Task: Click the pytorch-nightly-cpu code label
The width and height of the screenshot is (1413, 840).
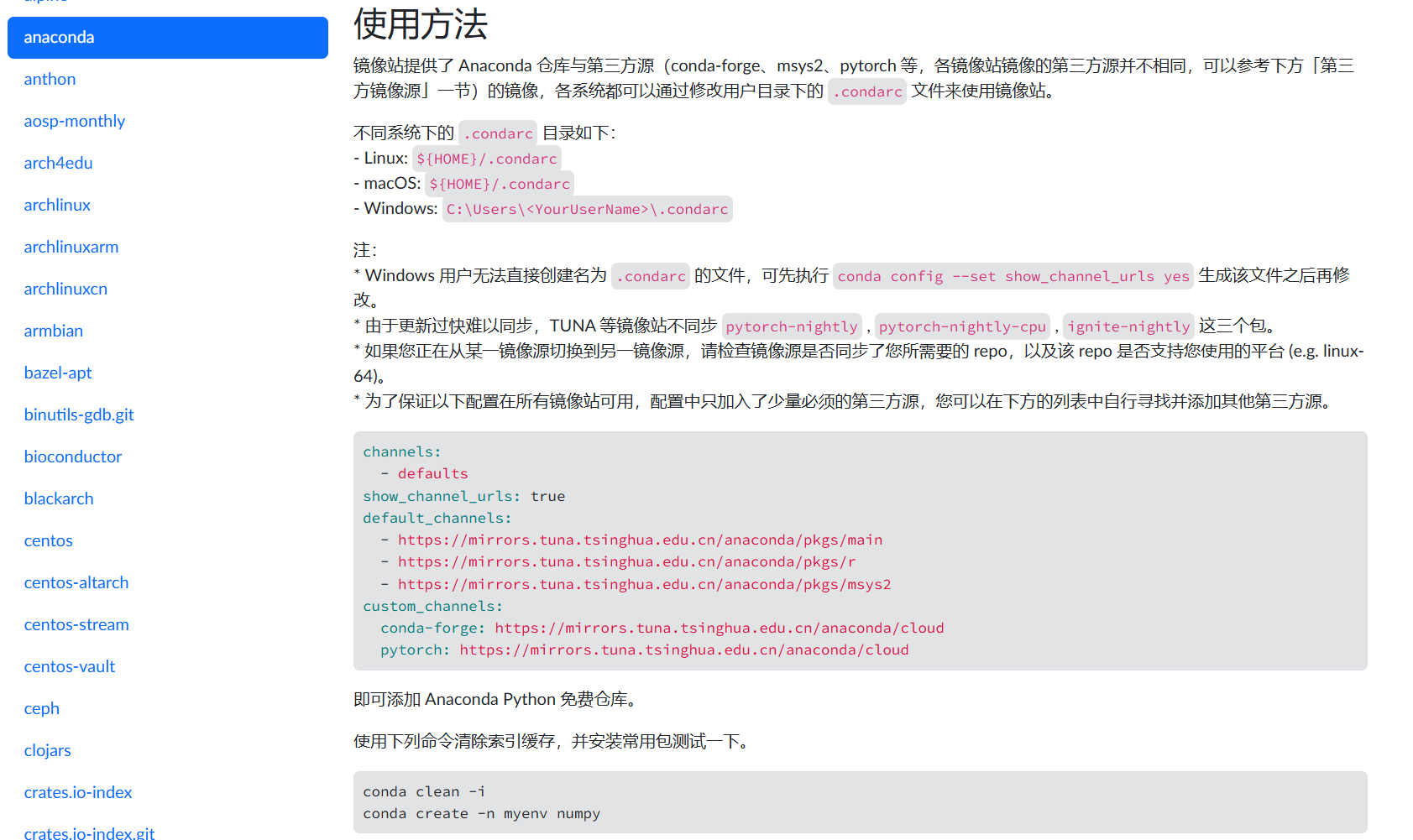Action: tap(962, 326)
